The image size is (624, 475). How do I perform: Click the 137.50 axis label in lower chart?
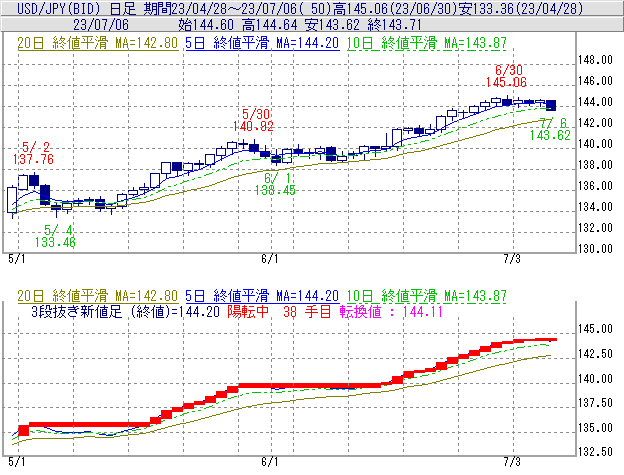point(595,403)
